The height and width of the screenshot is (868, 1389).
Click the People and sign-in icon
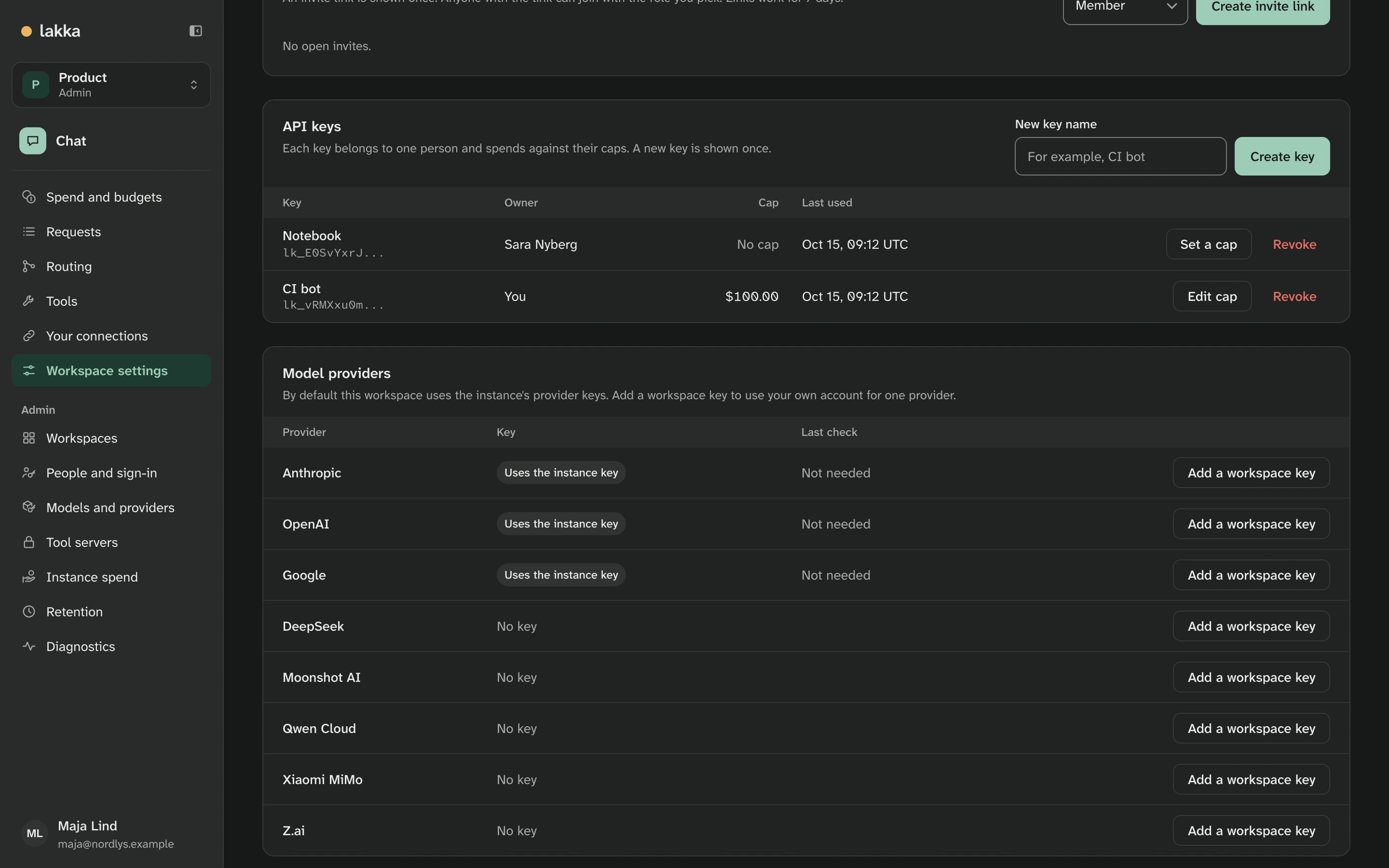click(x=29, y=473)
